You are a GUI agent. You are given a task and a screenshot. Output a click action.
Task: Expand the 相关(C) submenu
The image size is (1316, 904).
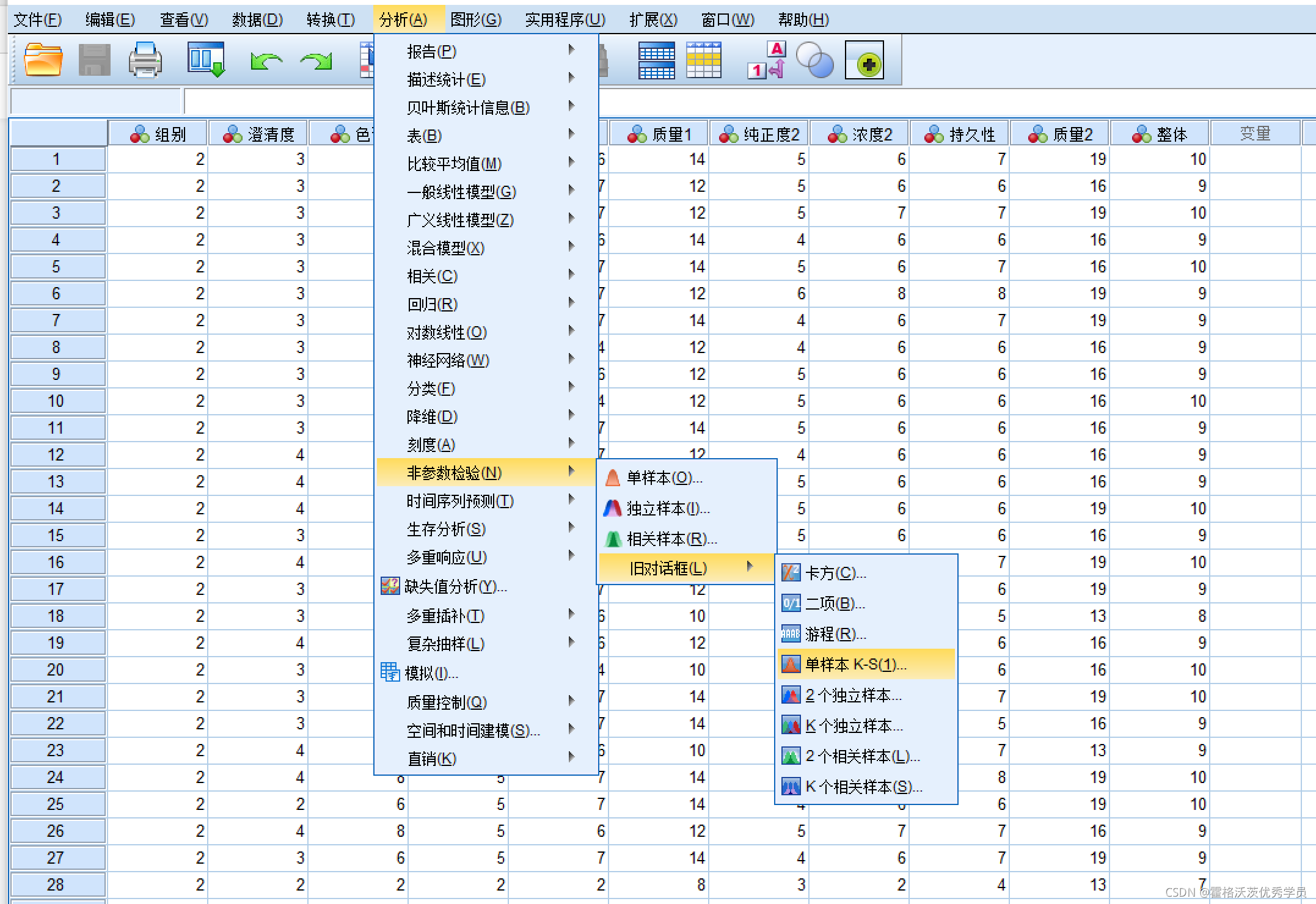tap(432, 276)
